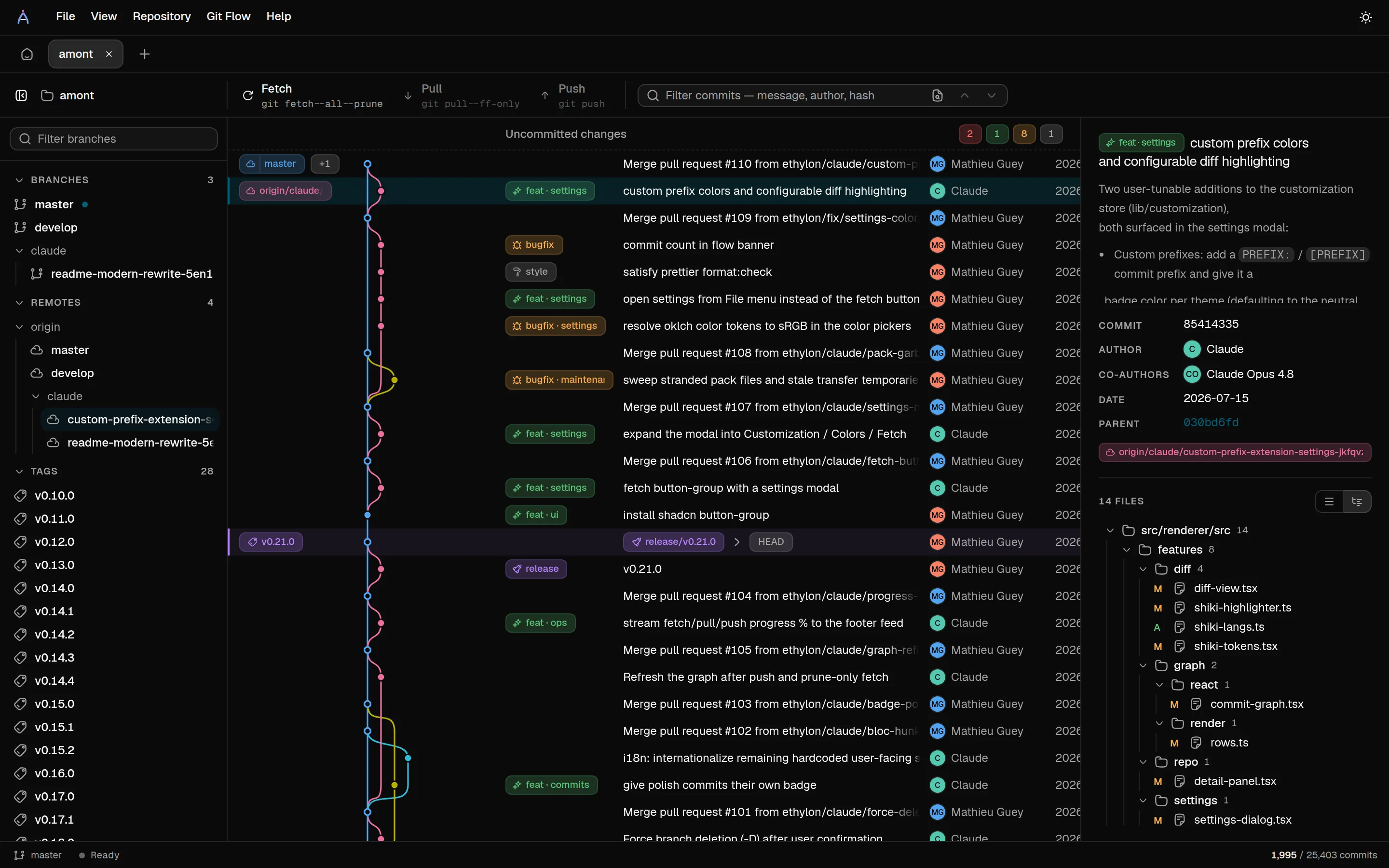Screen dimensions: 1389x868
Task: Collapse the origin claude folder
Action: click(x=36, y=396)
